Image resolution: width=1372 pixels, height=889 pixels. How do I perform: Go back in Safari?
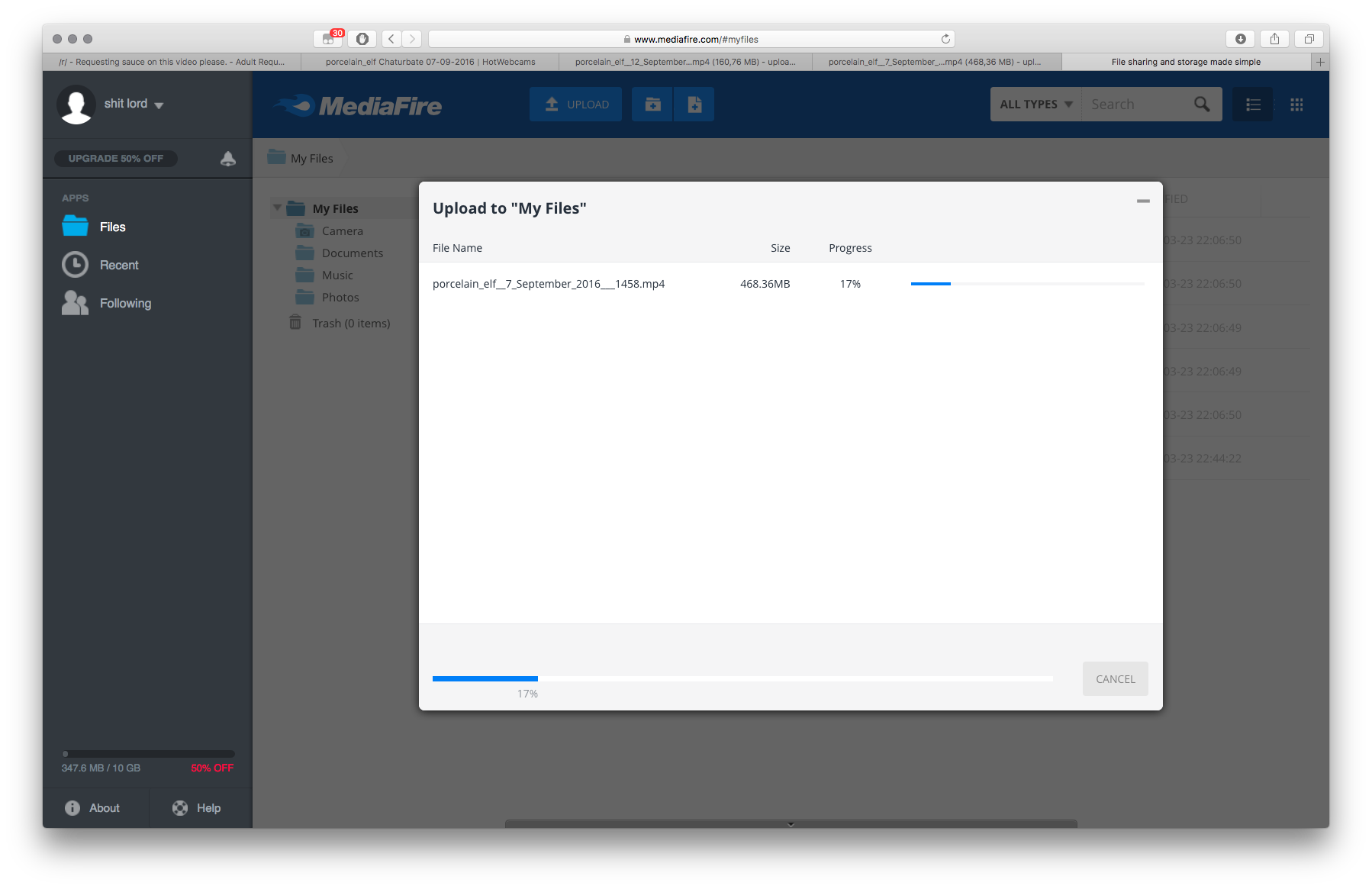tap(391, 39)
